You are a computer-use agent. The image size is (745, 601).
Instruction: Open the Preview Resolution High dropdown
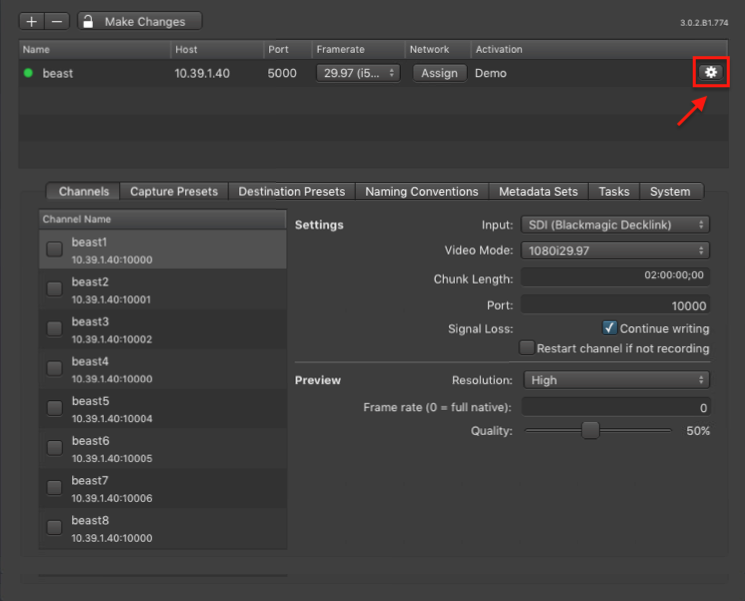616,380
